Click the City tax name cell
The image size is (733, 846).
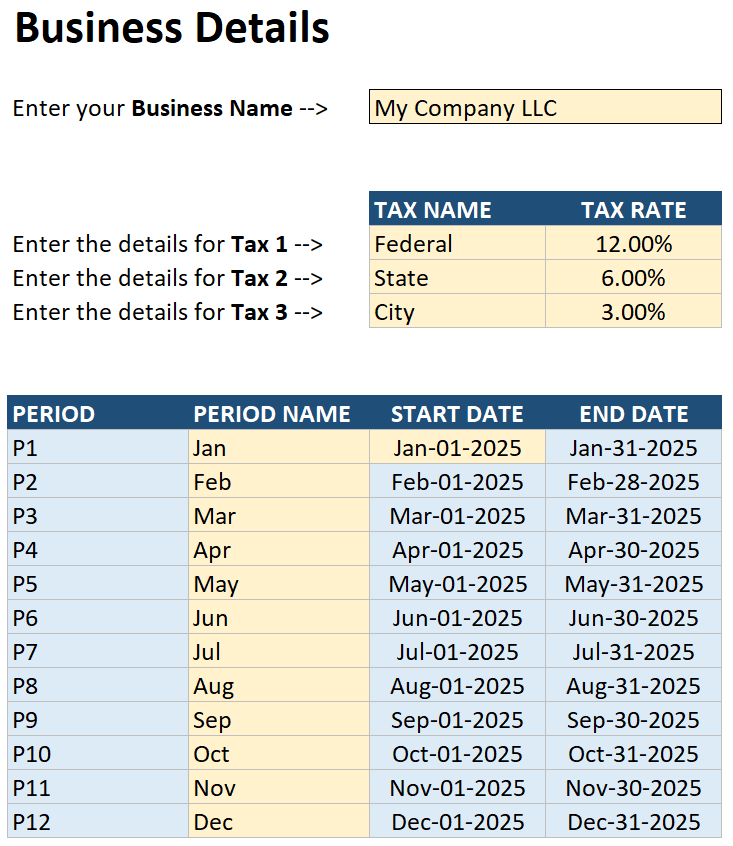[457, 312]
